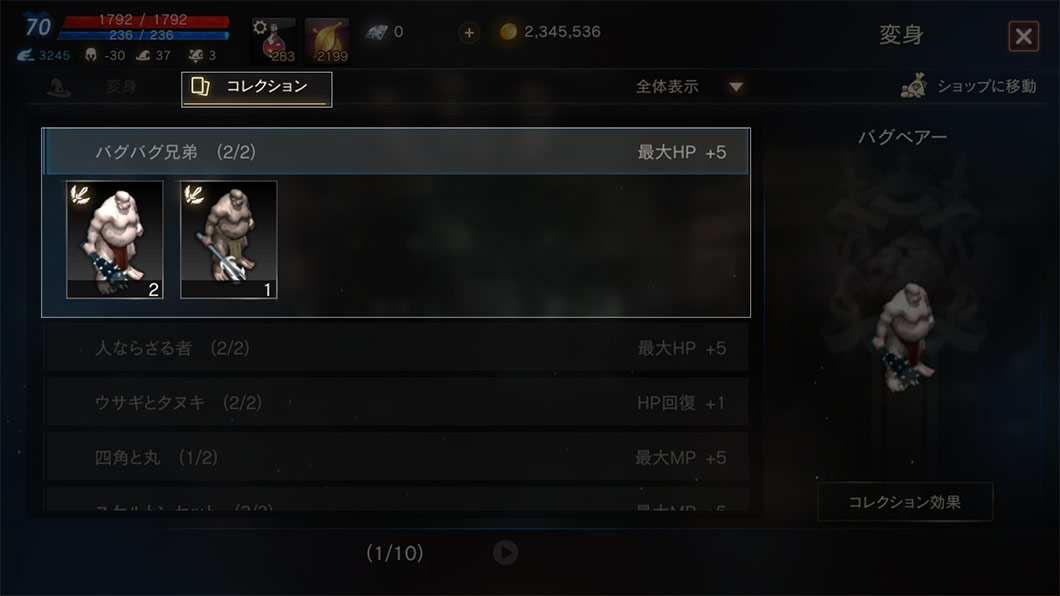Expand the ウサギとタヌキ collection row
The height and width of the screenshot is (596, 1060).
(x=396, y=403)
